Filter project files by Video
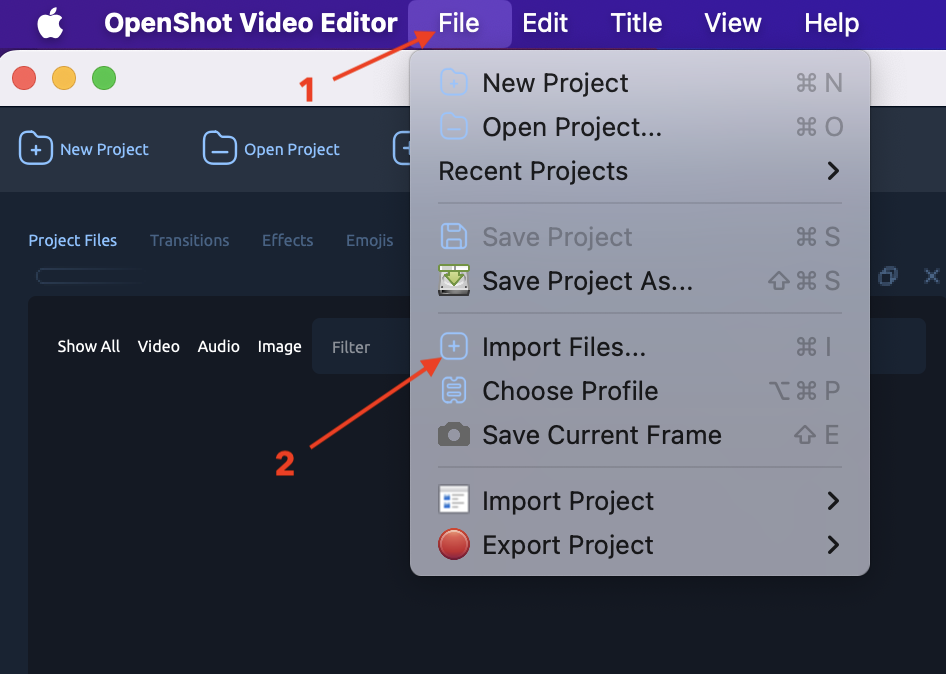Viewport: 946px width, 674px height. click(159, 346)
